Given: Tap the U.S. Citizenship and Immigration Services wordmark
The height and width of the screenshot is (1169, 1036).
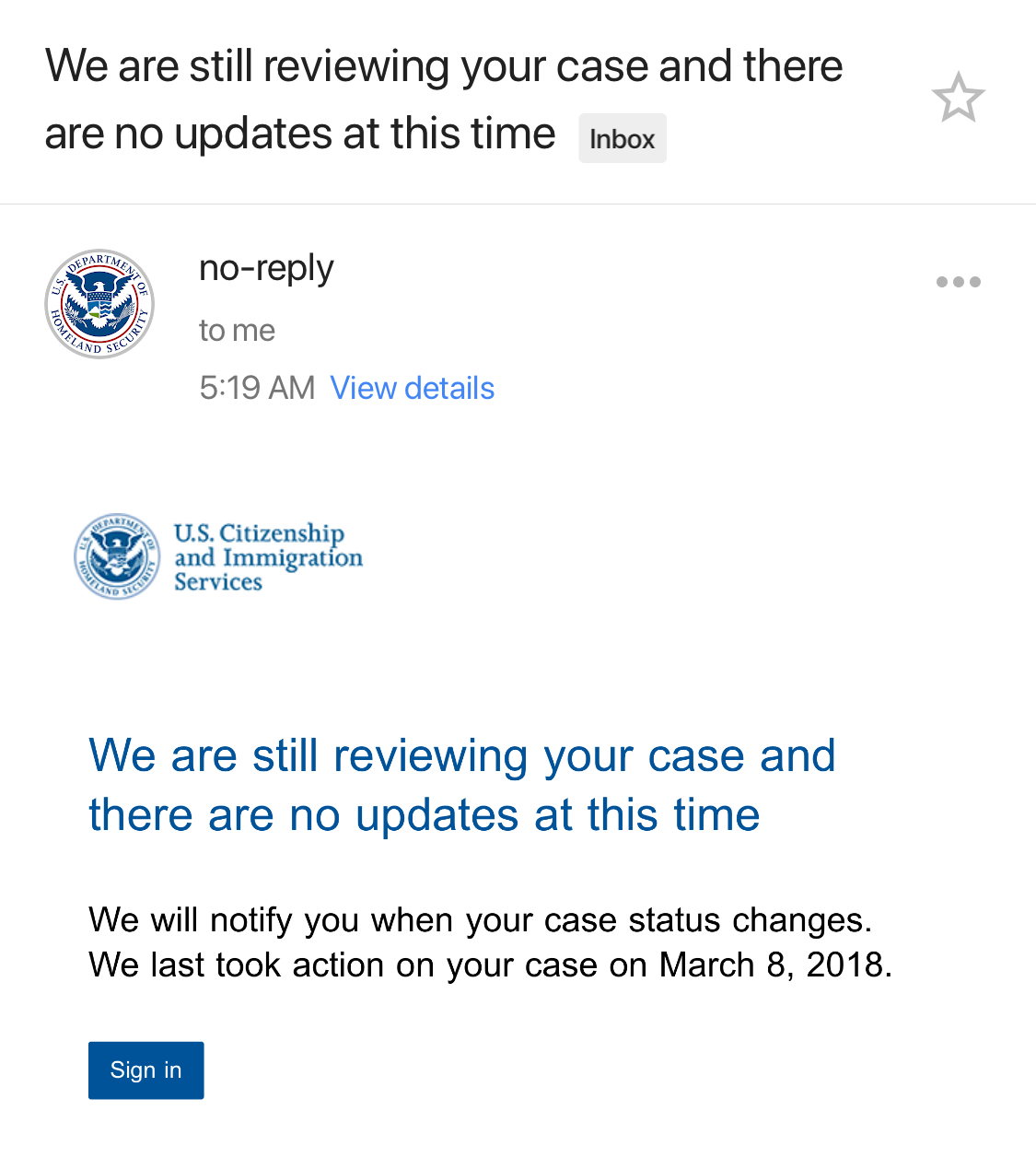Looking at the screenshot, I should [268, 557].
